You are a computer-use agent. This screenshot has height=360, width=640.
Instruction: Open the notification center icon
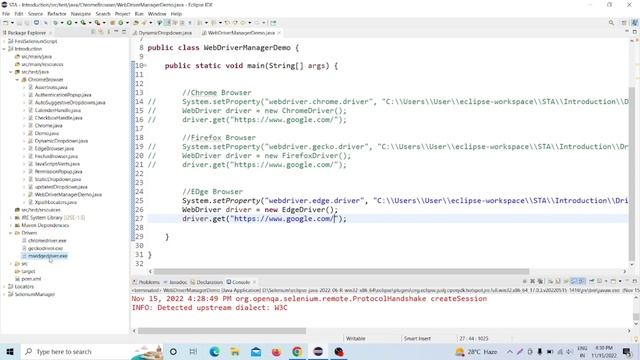click(627, 351)
